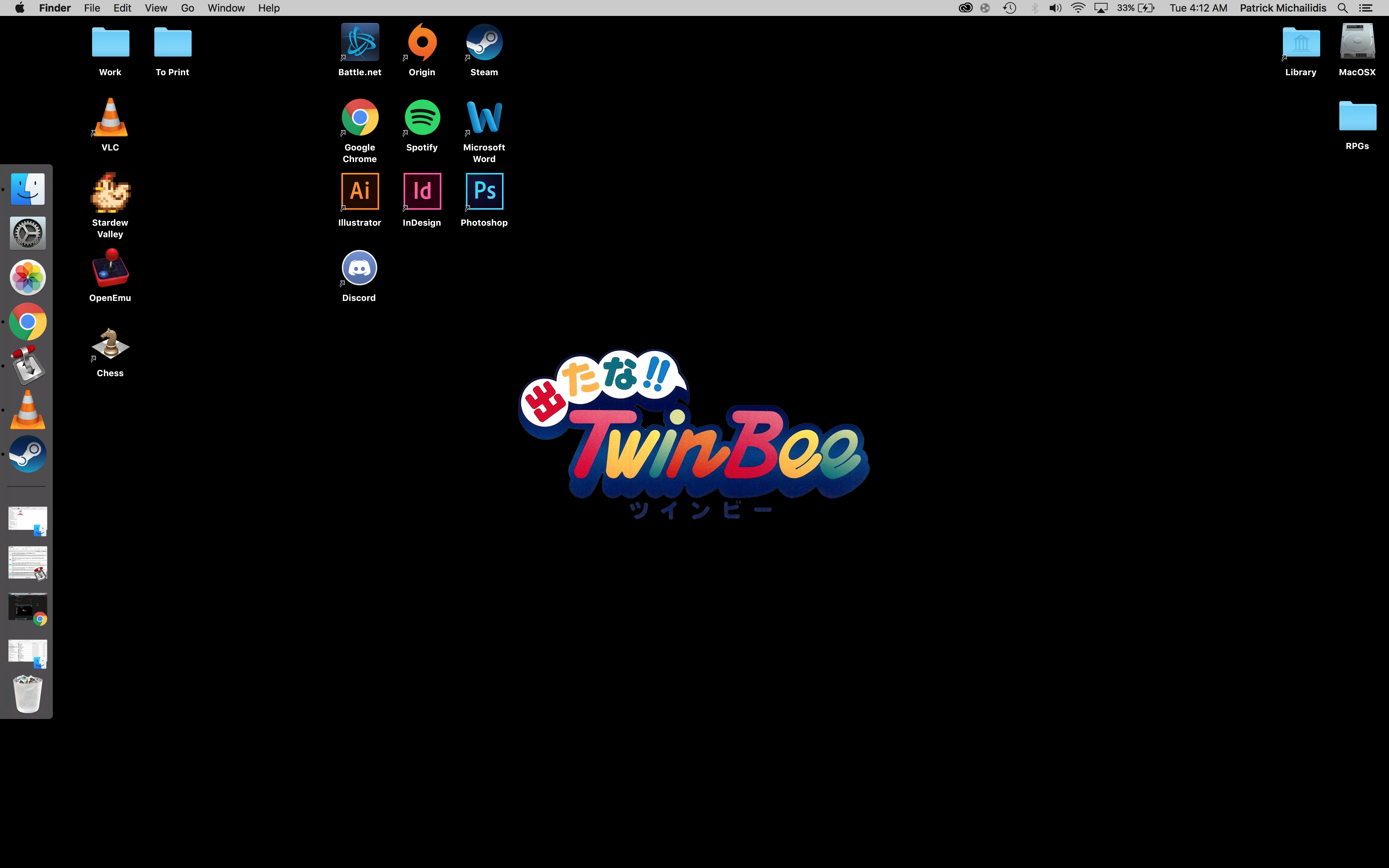This screenshot has width=1389, height=868.
Task: Open Spotlight search magnifier
Action: pyautogui.click(x=1342, y=8)
